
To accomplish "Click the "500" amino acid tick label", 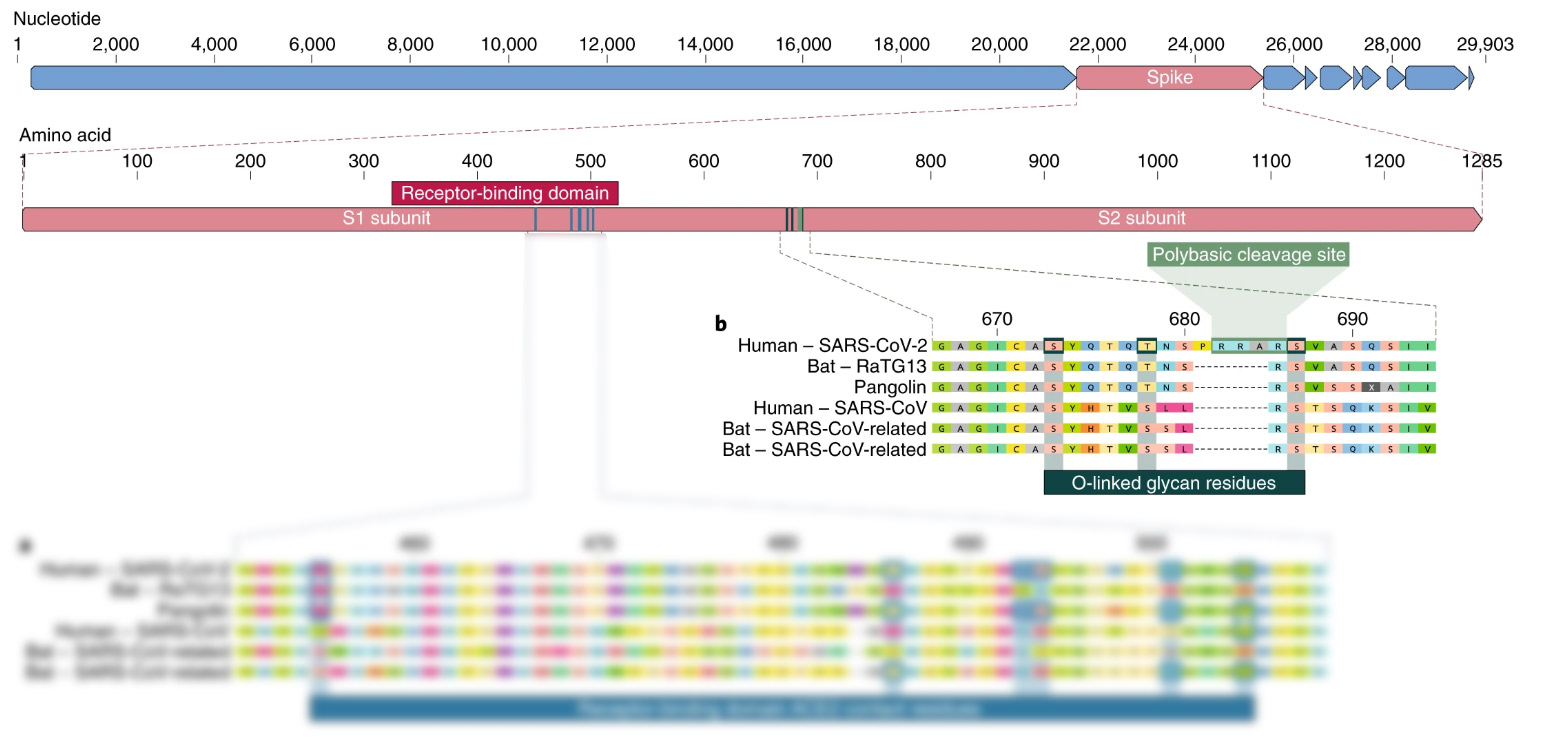I will point(590,160).
